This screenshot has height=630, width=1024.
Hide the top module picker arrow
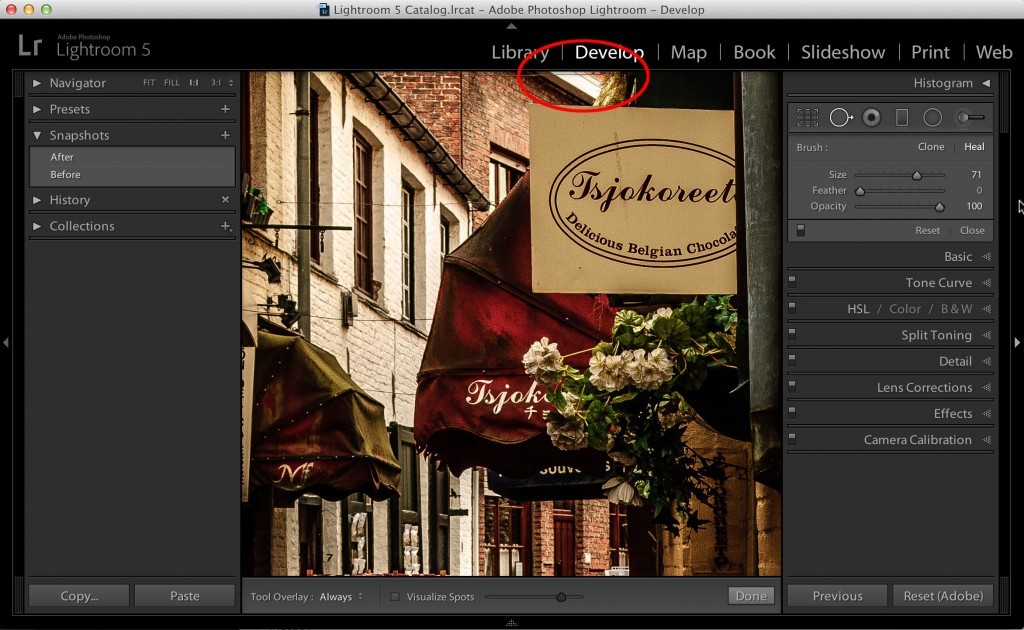pyautogui.click(x=511, y=26)
